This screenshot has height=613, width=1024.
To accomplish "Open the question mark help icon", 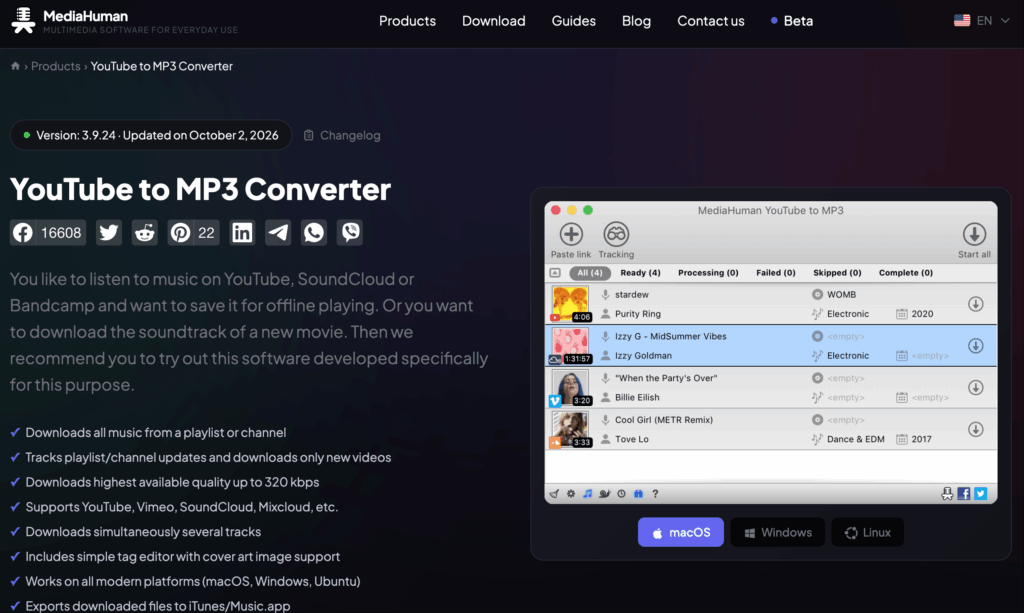I will 655,494.
